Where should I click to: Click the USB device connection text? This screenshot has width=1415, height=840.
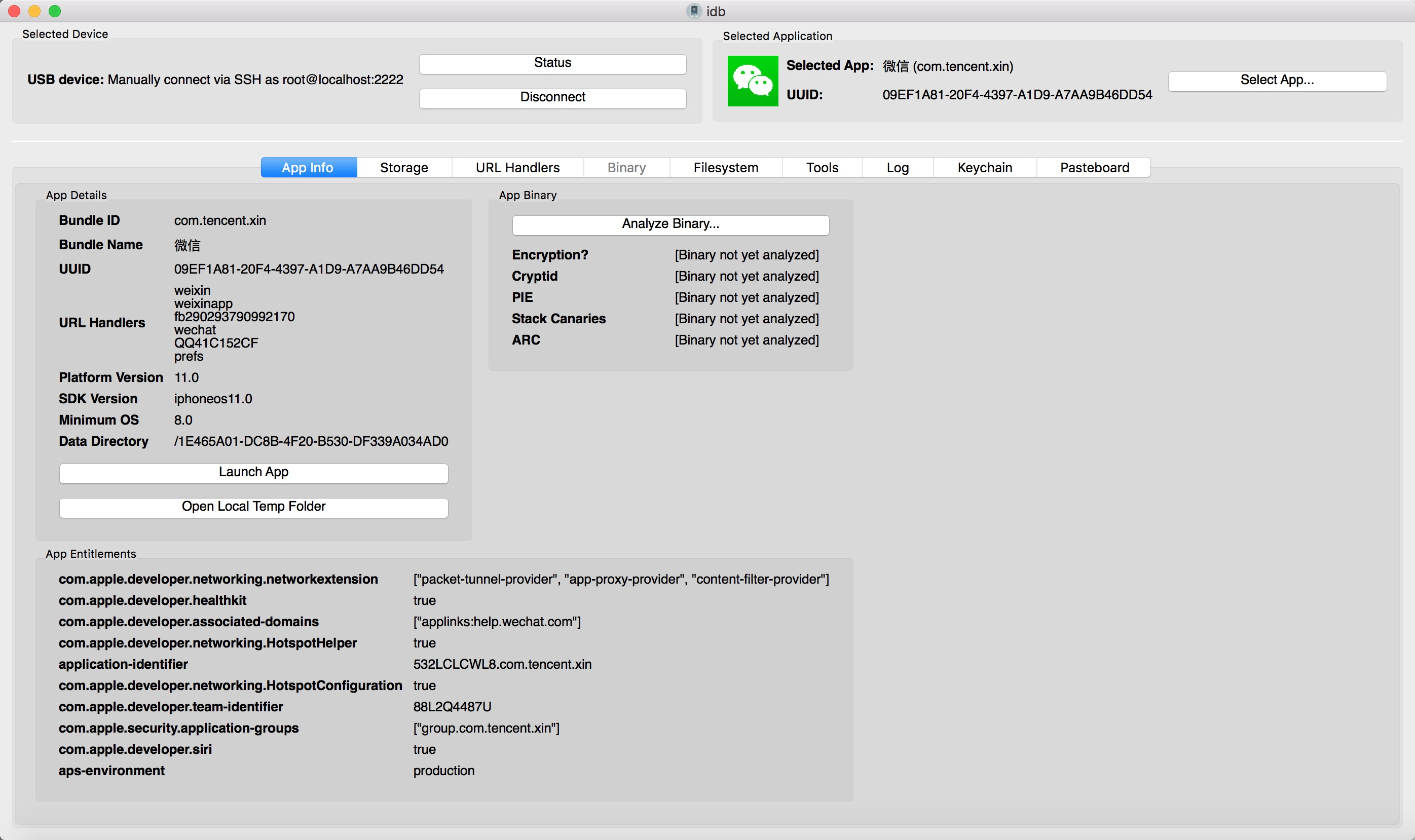(x=215, y=80)
